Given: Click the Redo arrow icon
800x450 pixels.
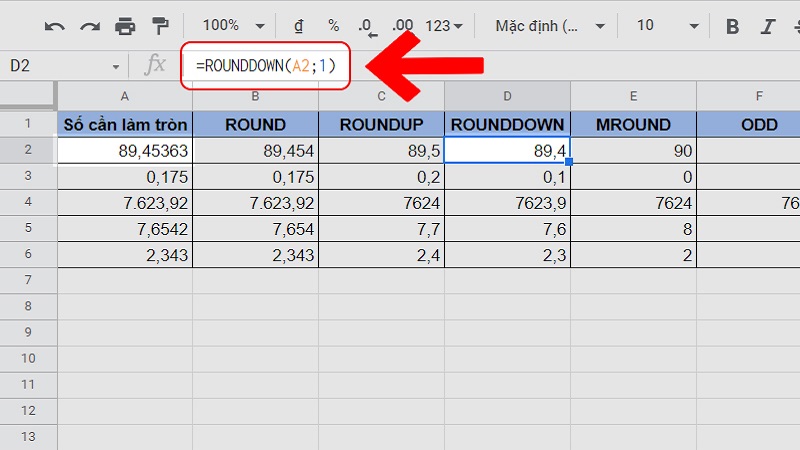Looking at the screenshot, I should click(90, 26).
